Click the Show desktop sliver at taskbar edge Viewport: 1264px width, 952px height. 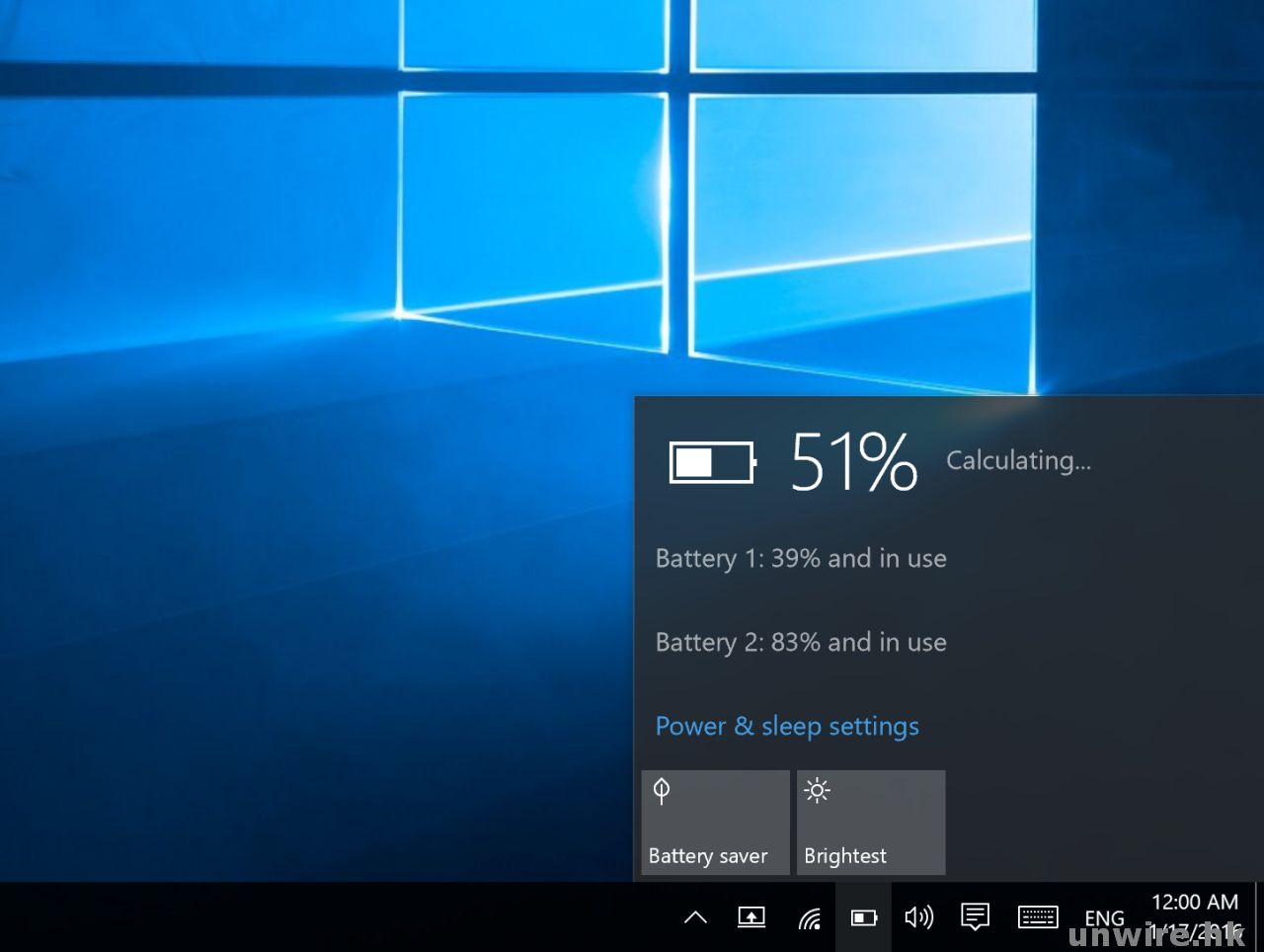click(1258, 916)
